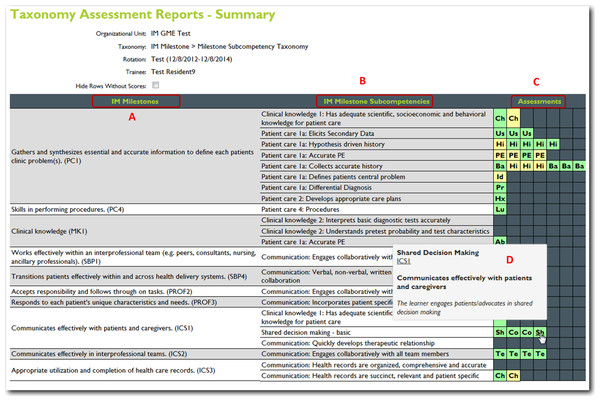The image size is (600, 401).
Task: Select yellow Ch cell in succinct health records row
Action: click(x=513, y=376)
